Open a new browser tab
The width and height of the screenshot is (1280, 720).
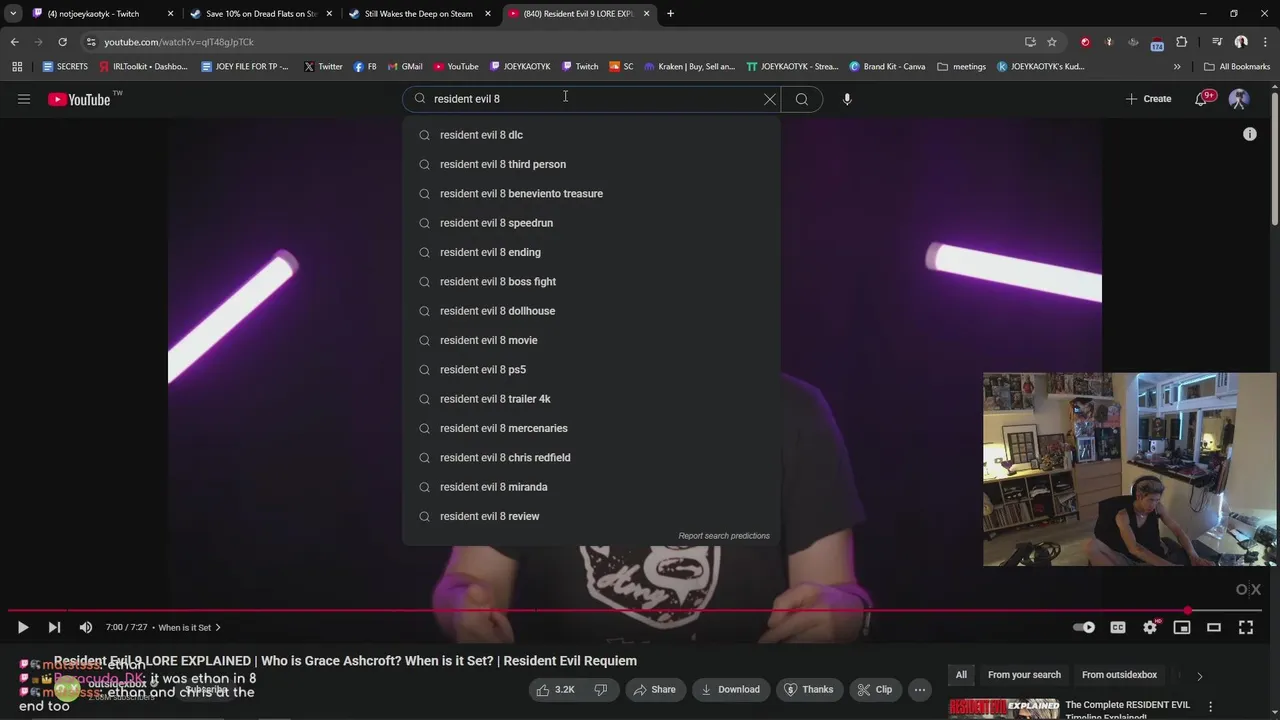pyautogui.click(x=670, y=14)
